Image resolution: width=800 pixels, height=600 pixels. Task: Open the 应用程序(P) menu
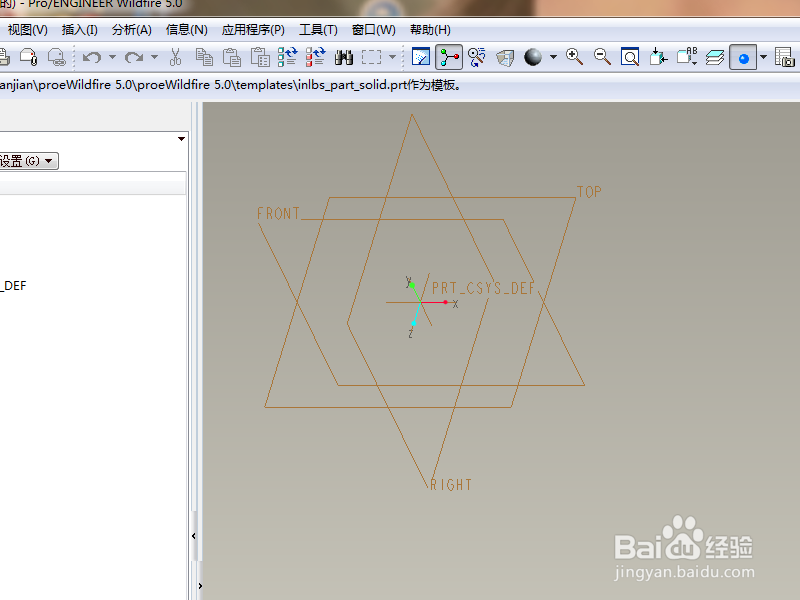pos(253,30)
